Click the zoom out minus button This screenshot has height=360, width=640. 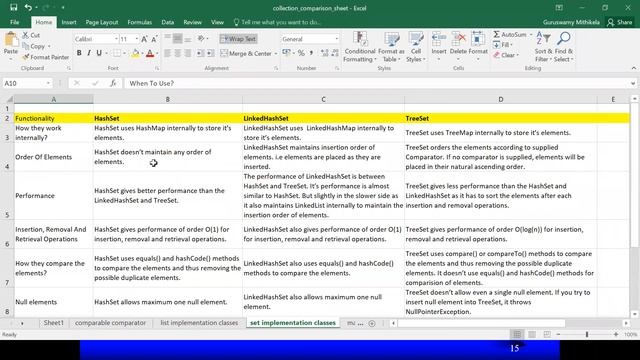558,334
